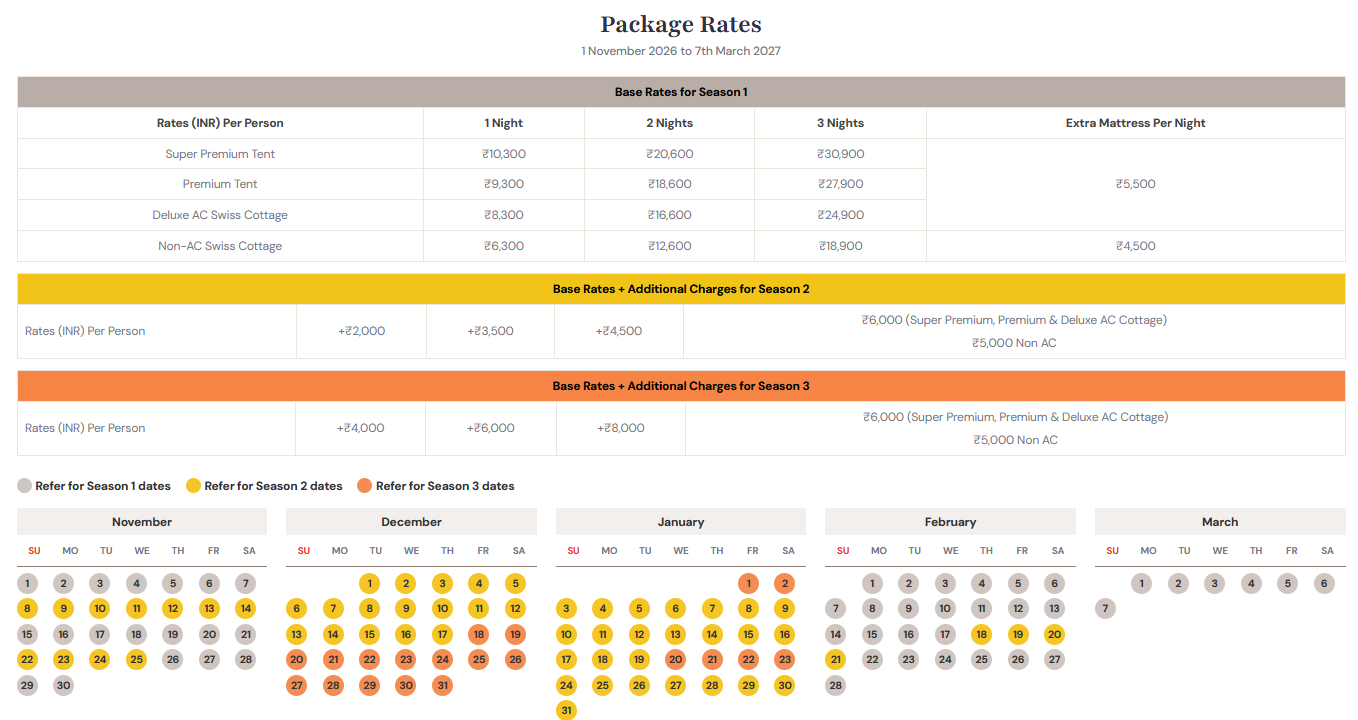Click the ₹10,300 Super Premium 1 Night rate
The width and height of the screenshot is (1358, 720).
pyautogui.click(x=504, y=154)
